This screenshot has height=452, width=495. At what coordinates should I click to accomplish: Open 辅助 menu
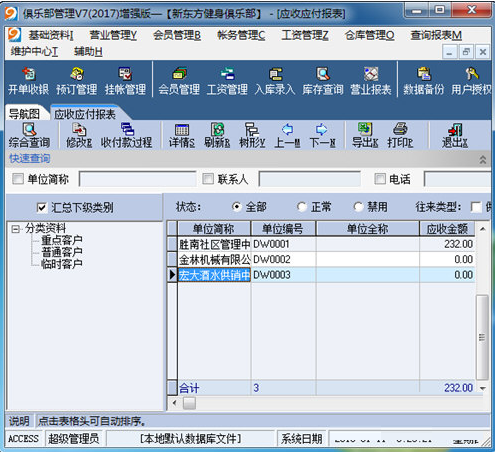88,51
